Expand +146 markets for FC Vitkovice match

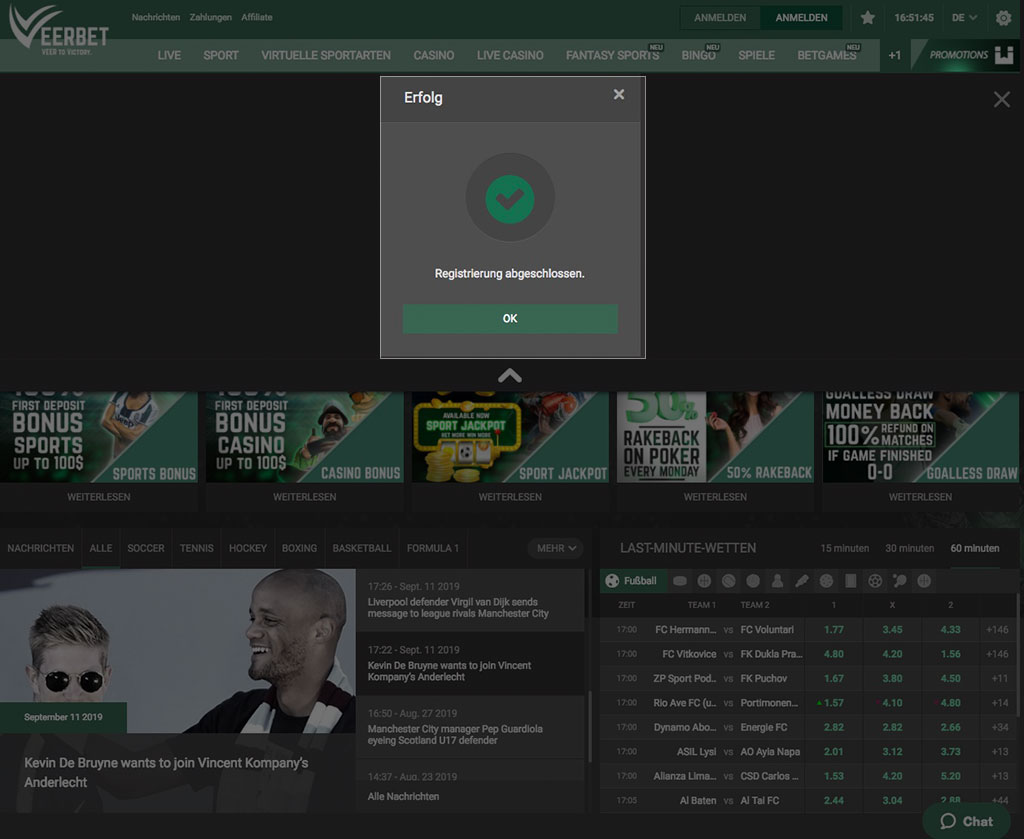(997, 654)
